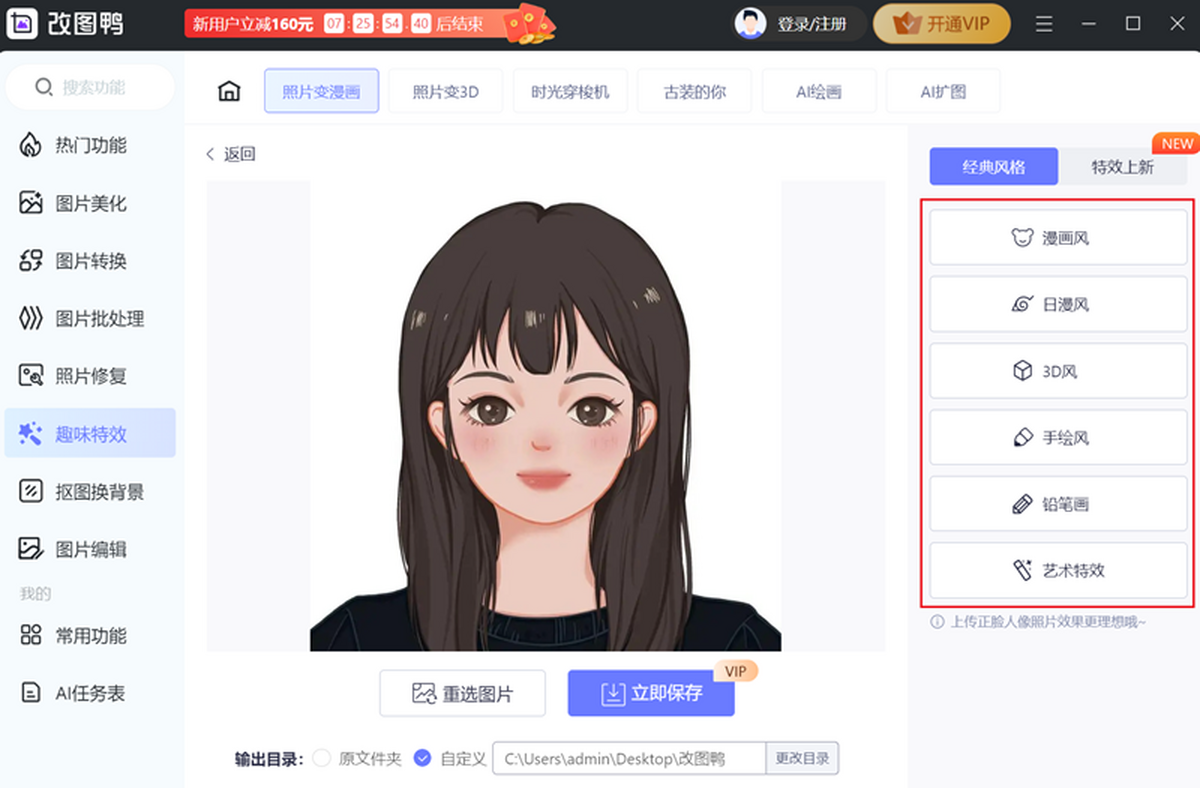Apply the 漫画风 style

click(1057, 237)
